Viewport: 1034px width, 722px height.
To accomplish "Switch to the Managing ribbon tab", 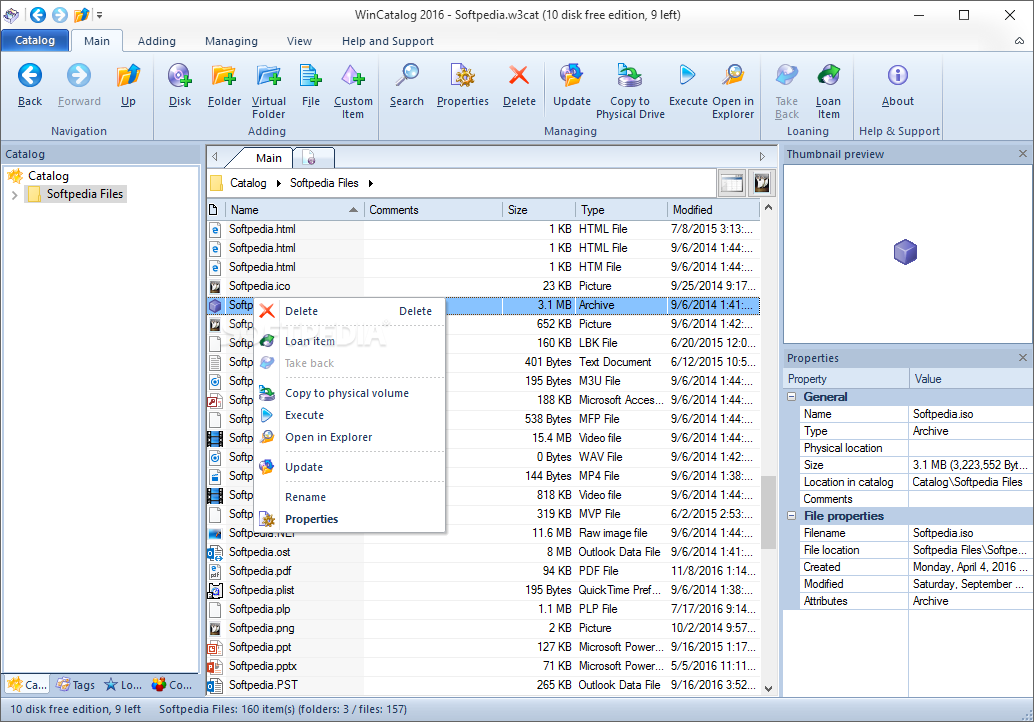I will click(231, 41).
